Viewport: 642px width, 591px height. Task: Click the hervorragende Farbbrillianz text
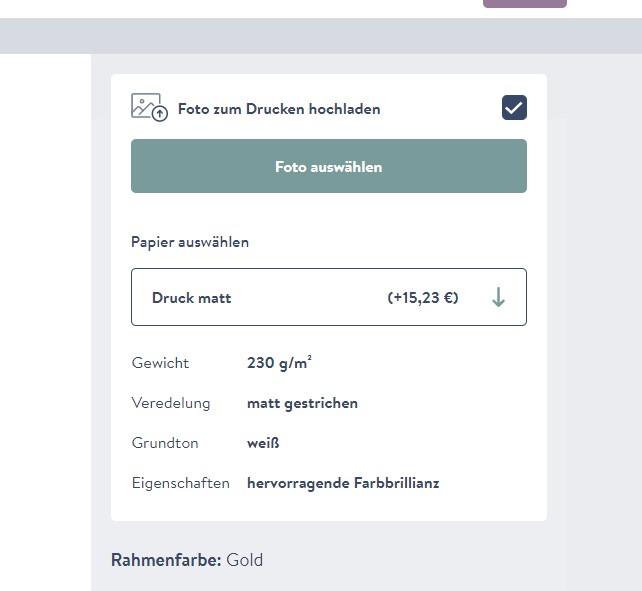343,483
